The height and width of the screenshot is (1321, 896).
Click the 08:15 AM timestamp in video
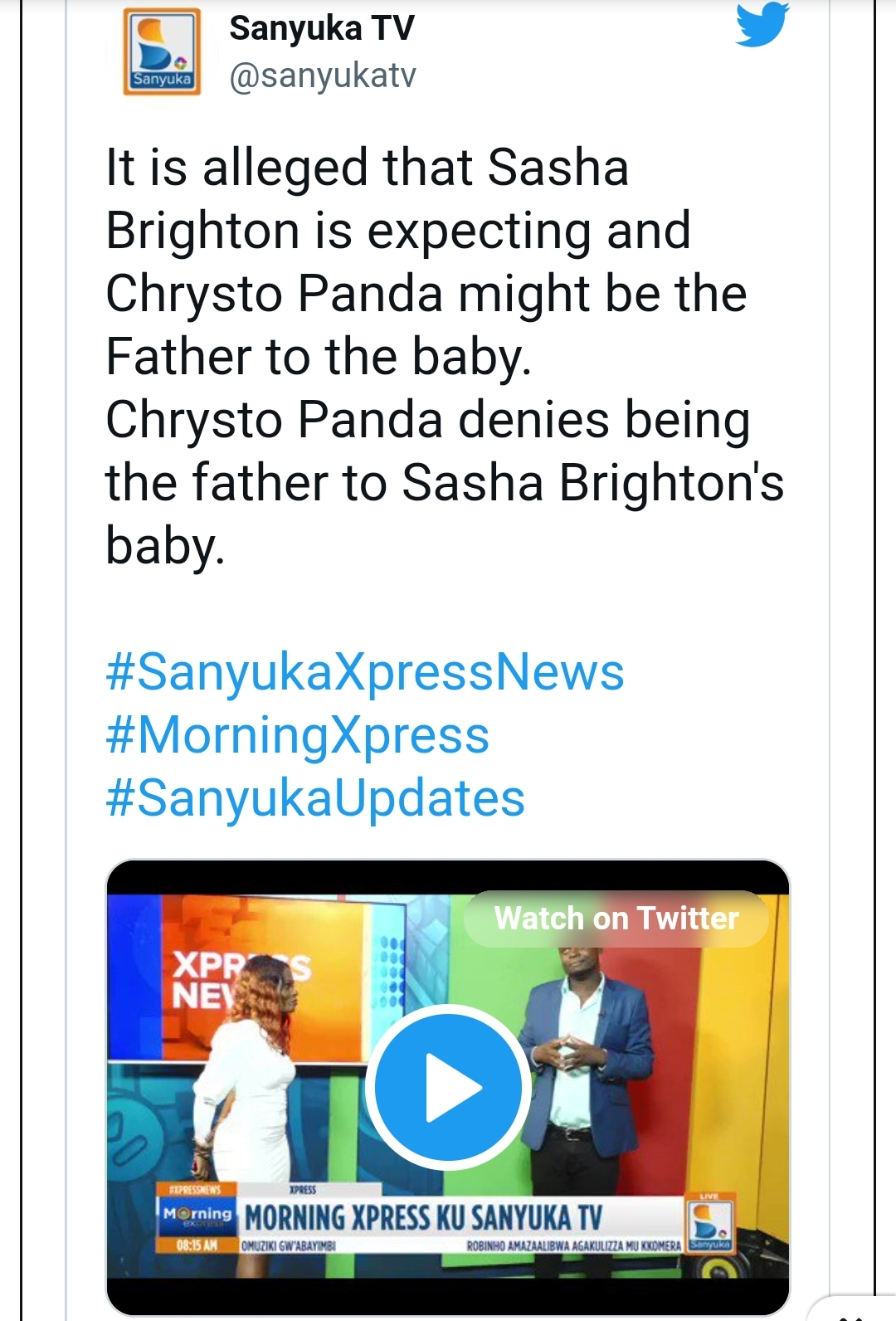197,1245
